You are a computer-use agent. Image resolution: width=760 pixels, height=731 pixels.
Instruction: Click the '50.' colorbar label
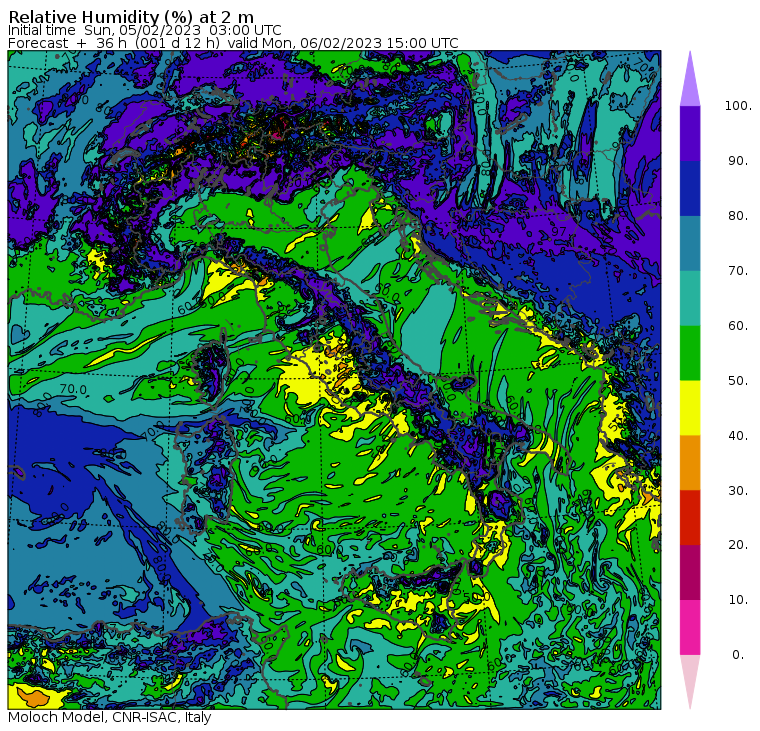tap(738, 381)
